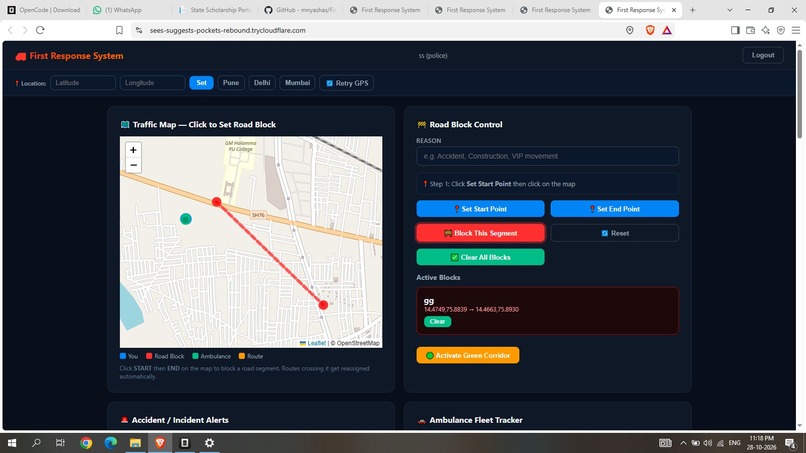Screen dimensions: 806x453
Task: Switch to the WhatsApp tab
Action: pos(117,10)
